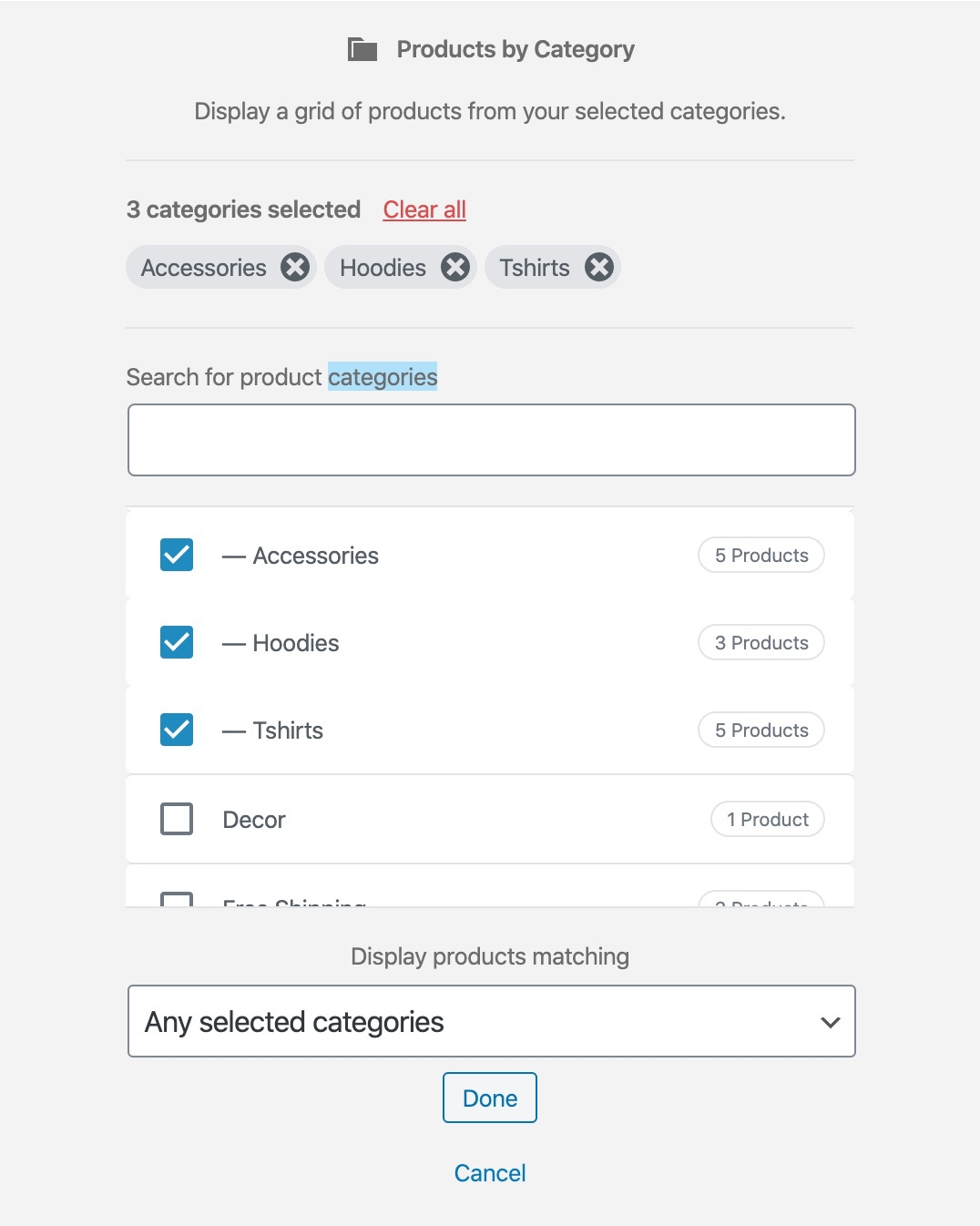This screenshot has height=1226, width=980.
Task: Remove the Hoodies category tag
Action: point(455,268)
